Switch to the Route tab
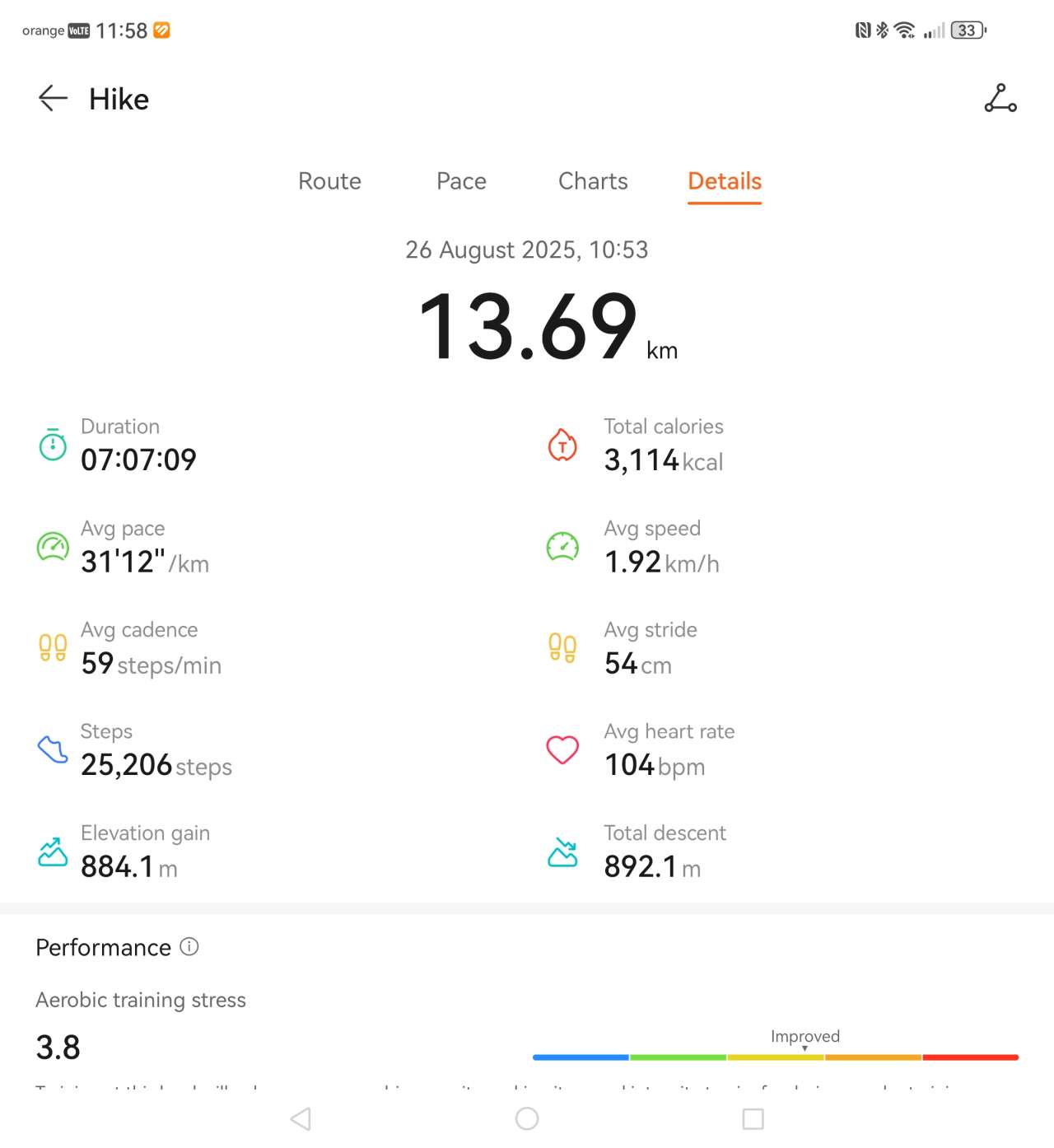1054x1148 pixels. click(329, 181)
